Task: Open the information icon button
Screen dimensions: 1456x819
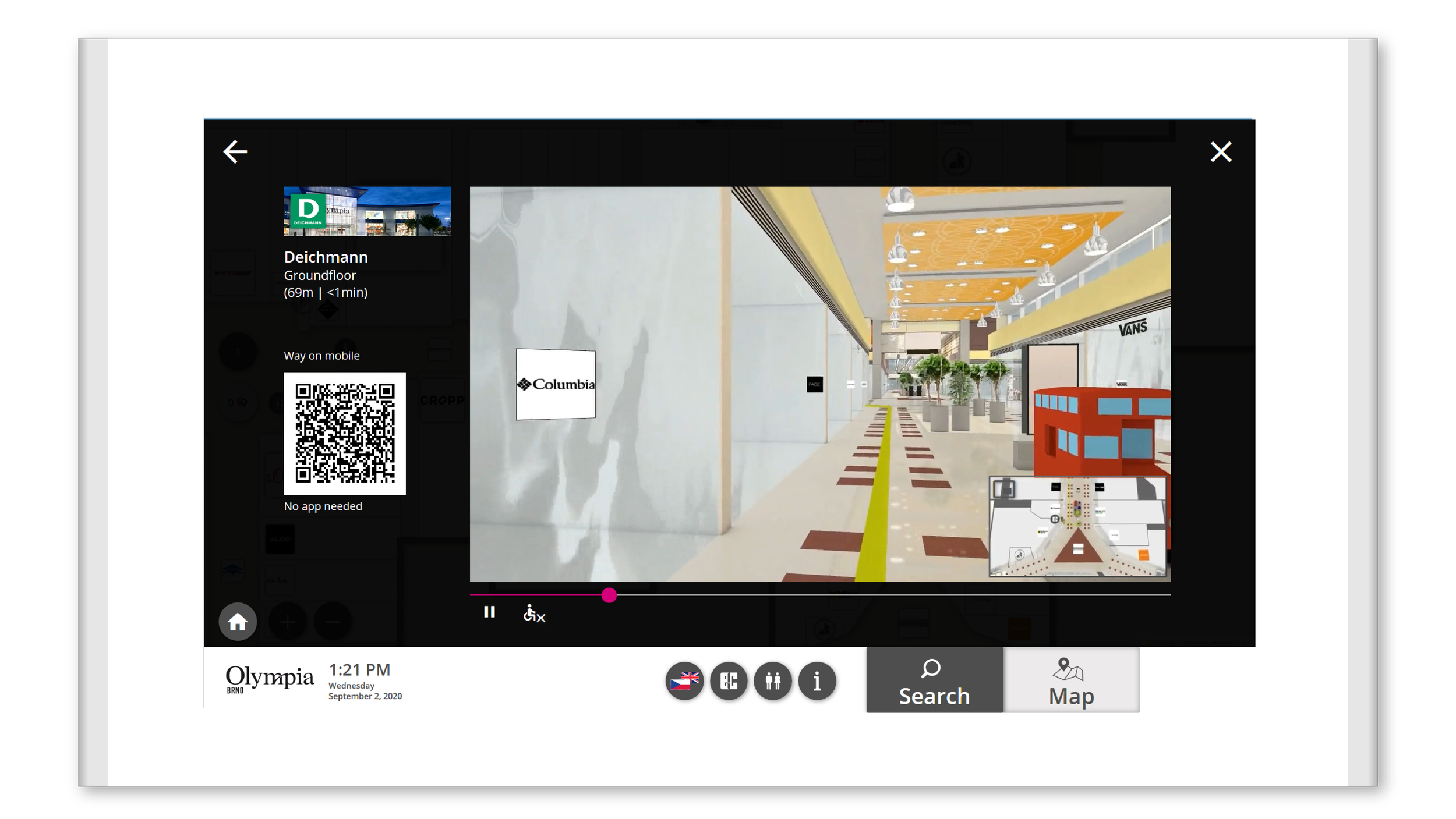Action: click(817, 680)
